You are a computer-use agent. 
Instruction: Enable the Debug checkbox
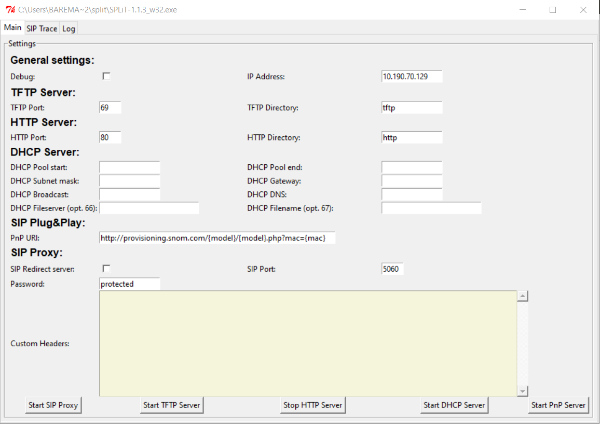point(106,76)
